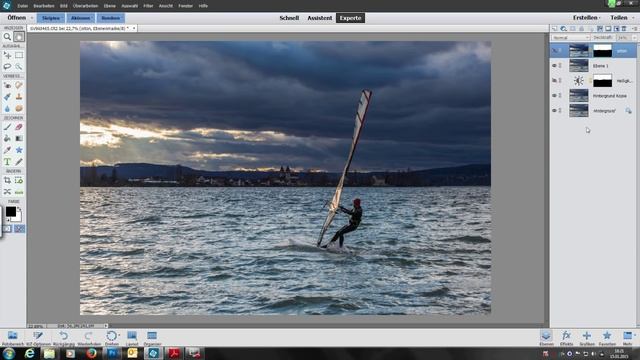Select the Move tool
Screen dimensions: 640x360
tap(7, 55)
